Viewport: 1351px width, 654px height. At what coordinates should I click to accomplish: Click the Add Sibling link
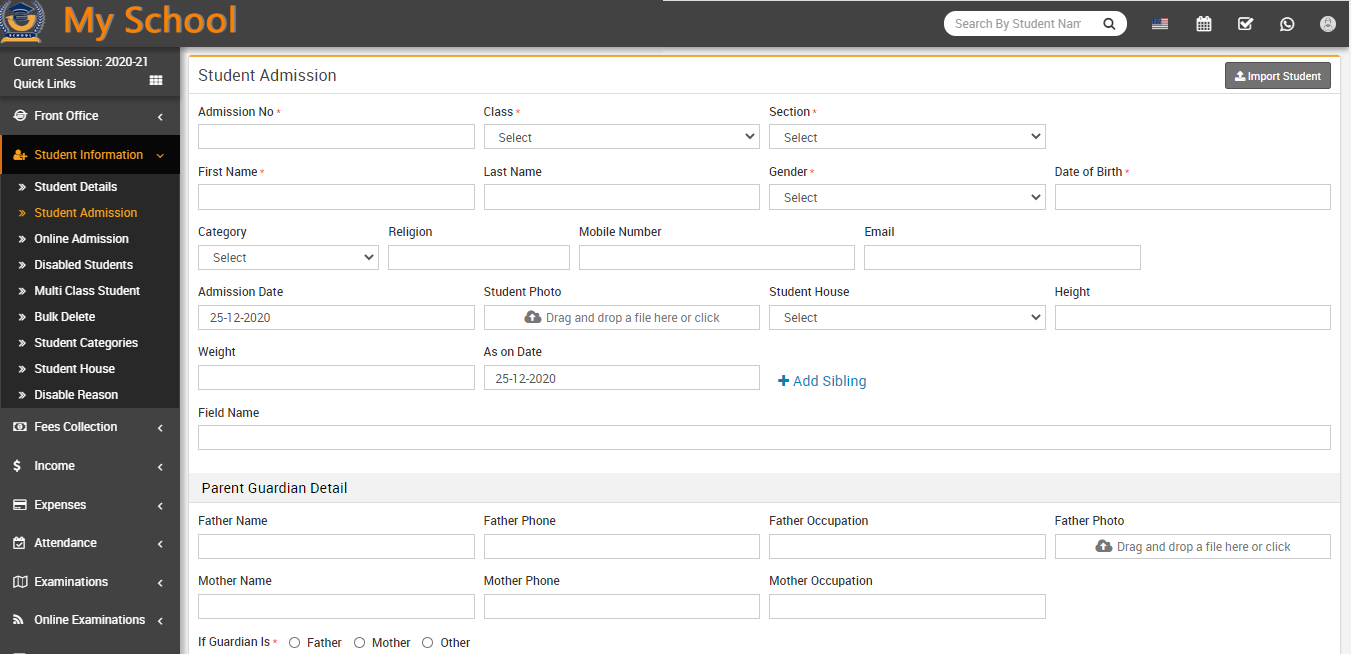coord(822,381)
